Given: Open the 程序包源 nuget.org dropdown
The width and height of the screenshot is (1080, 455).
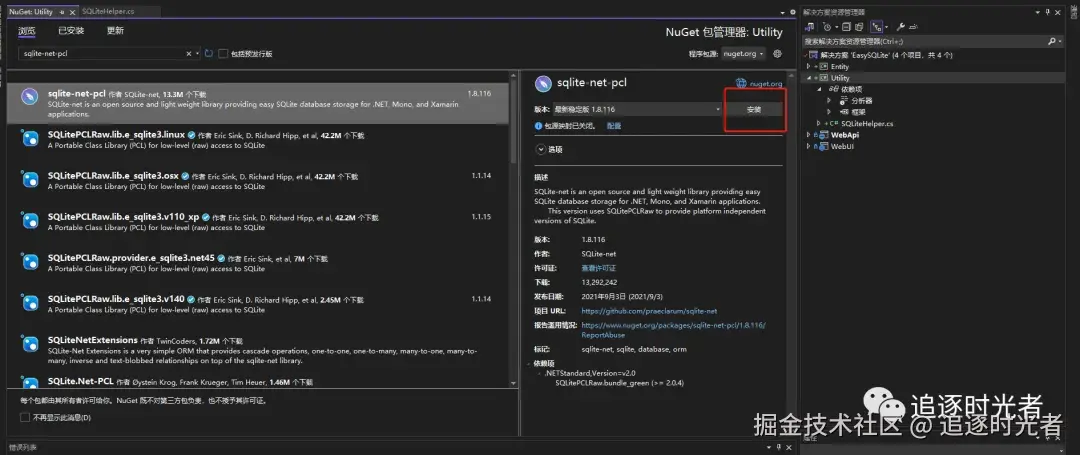Looking at the screenshot, I should click(x=744, y=54).
